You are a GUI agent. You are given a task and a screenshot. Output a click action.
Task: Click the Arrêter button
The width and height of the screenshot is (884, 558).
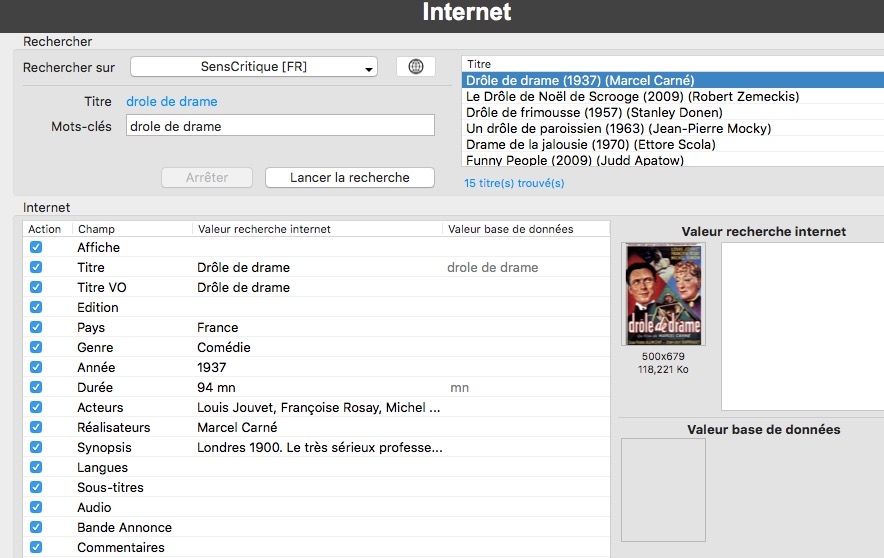click(x=207, y=177)
